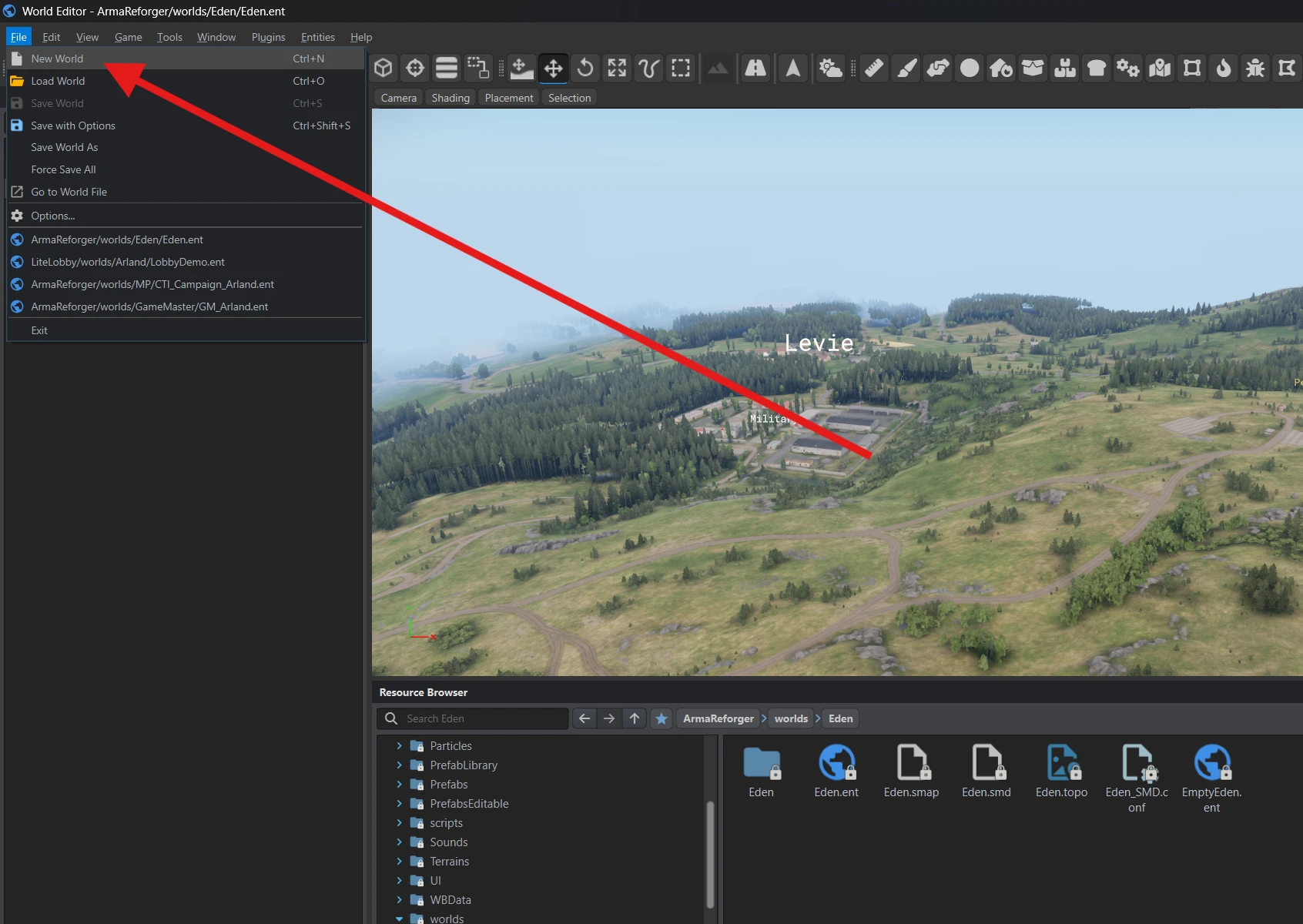Select the paint brush tool icon
The image size is (1303, 924).
tap(906, 69)
